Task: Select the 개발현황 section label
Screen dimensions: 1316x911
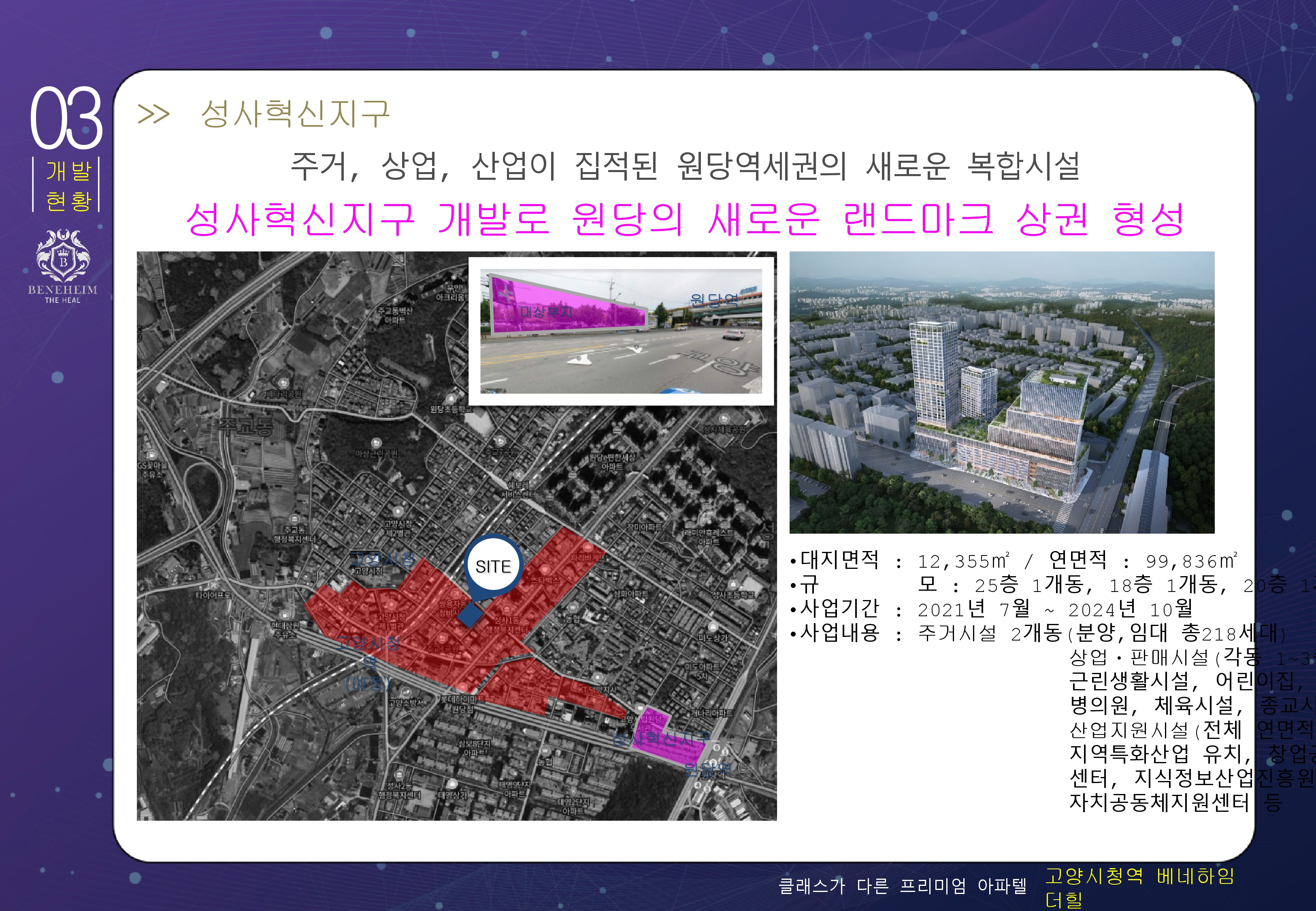Action: pyautogui.click(x=68, y=185)
